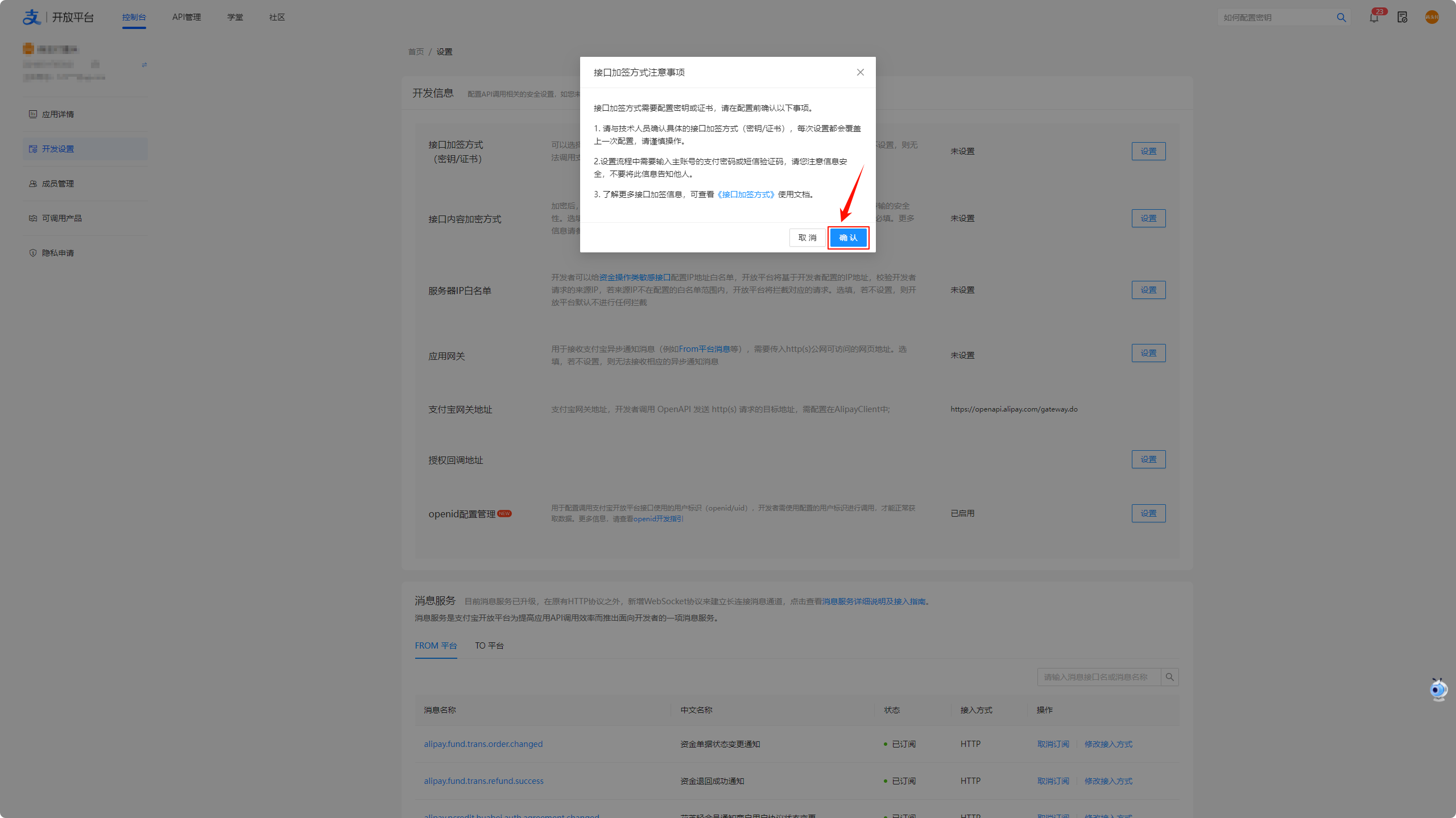This screenshot has height=818, width=1456.
Task: Click the message search magnifier button
Action: (1169, 677)
